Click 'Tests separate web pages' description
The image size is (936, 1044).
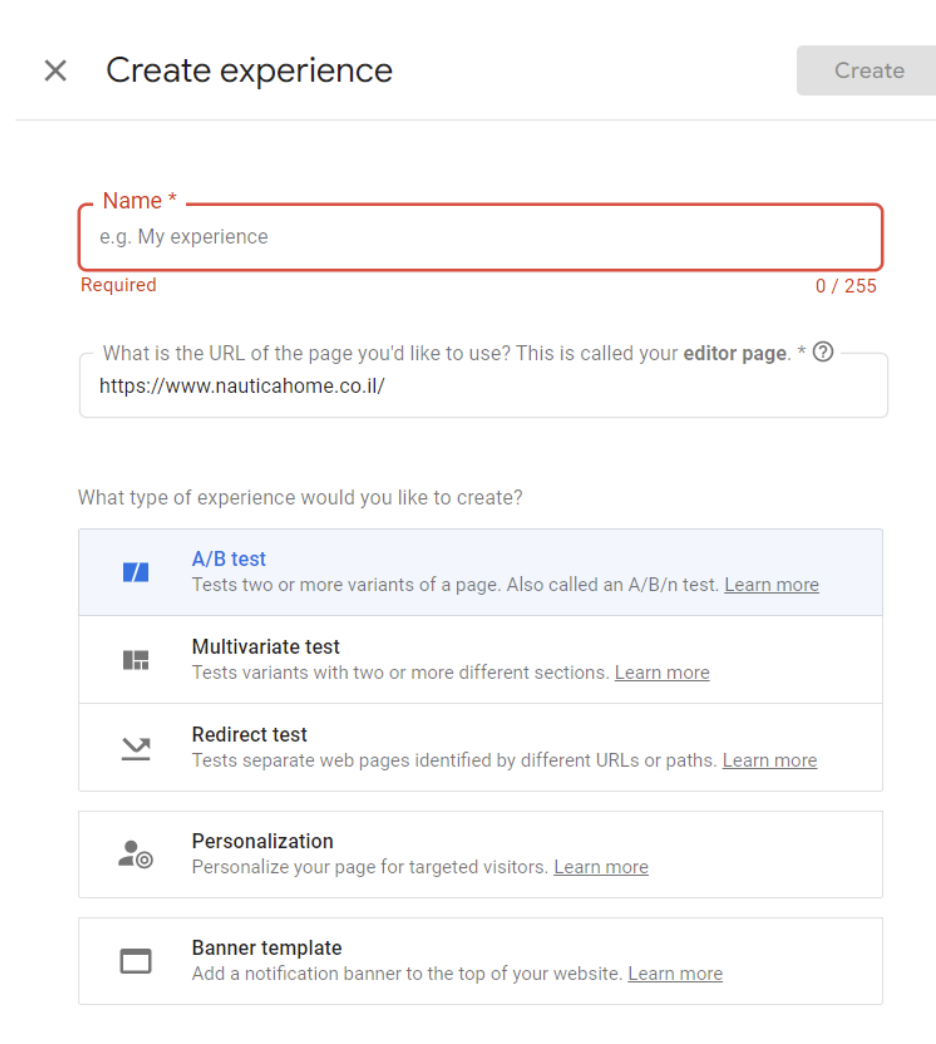455,760
